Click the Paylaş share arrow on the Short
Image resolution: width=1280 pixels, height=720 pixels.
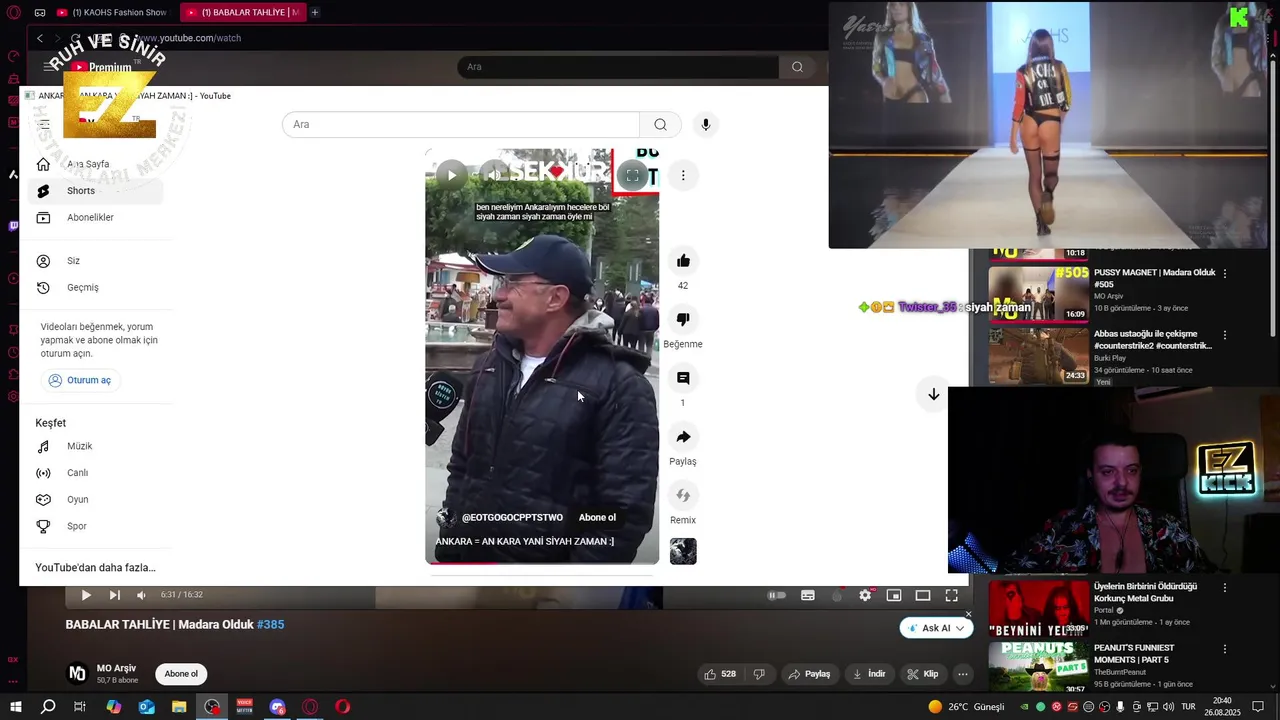coord(683,437)
